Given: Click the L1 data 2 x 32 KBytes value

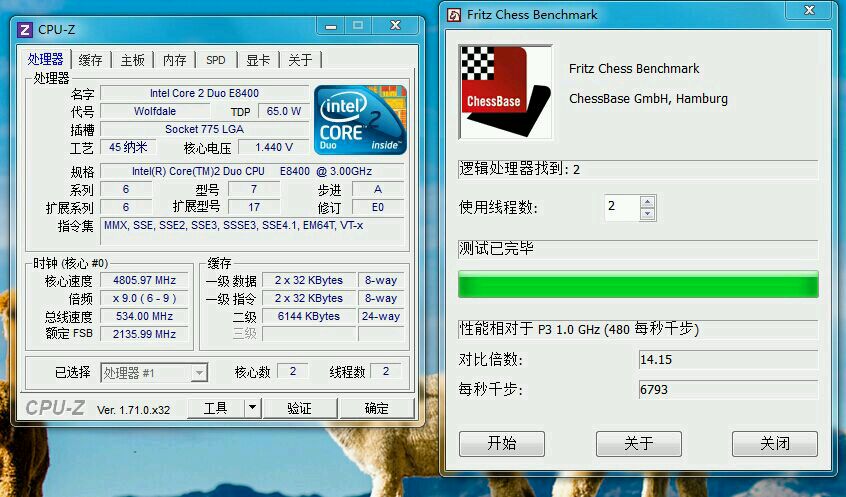Looking at the screenshot, I should [x=309, y=280].
